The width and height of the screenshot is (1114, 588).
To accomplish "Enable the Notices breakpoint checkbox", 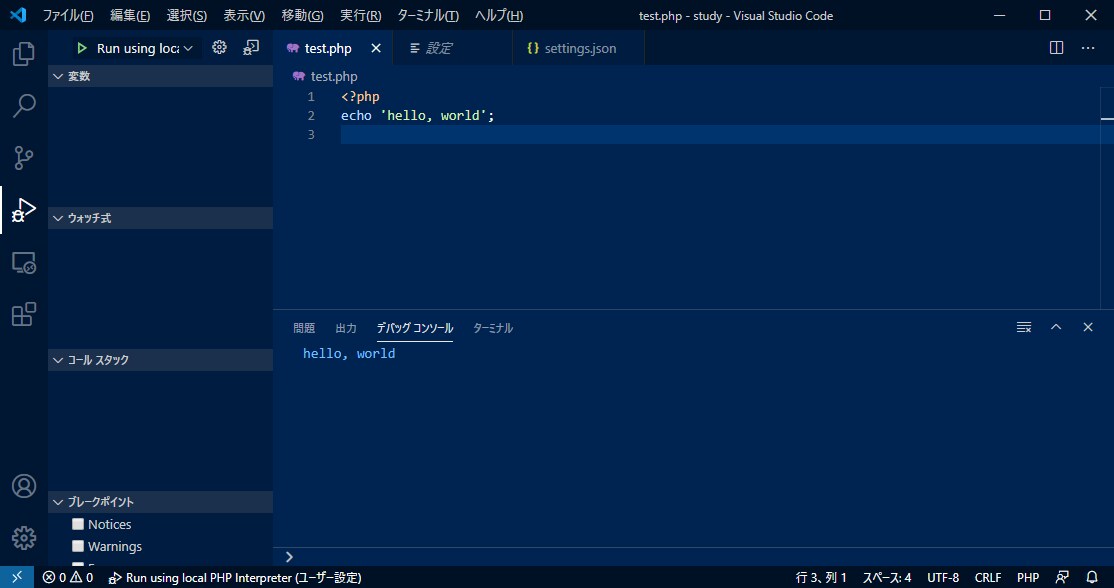I will tap(78, 524).
